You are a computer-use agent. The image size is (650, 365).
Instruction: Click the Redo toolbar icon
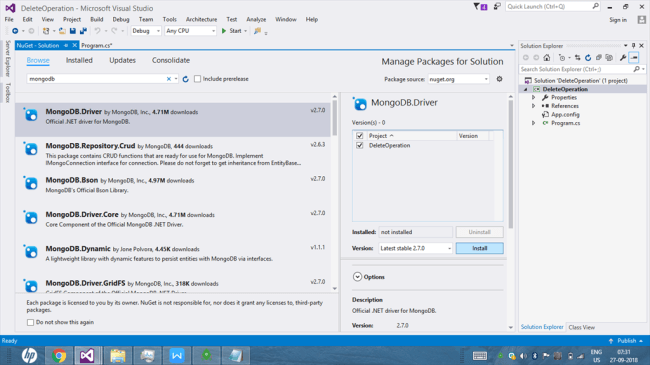point(114,31)
